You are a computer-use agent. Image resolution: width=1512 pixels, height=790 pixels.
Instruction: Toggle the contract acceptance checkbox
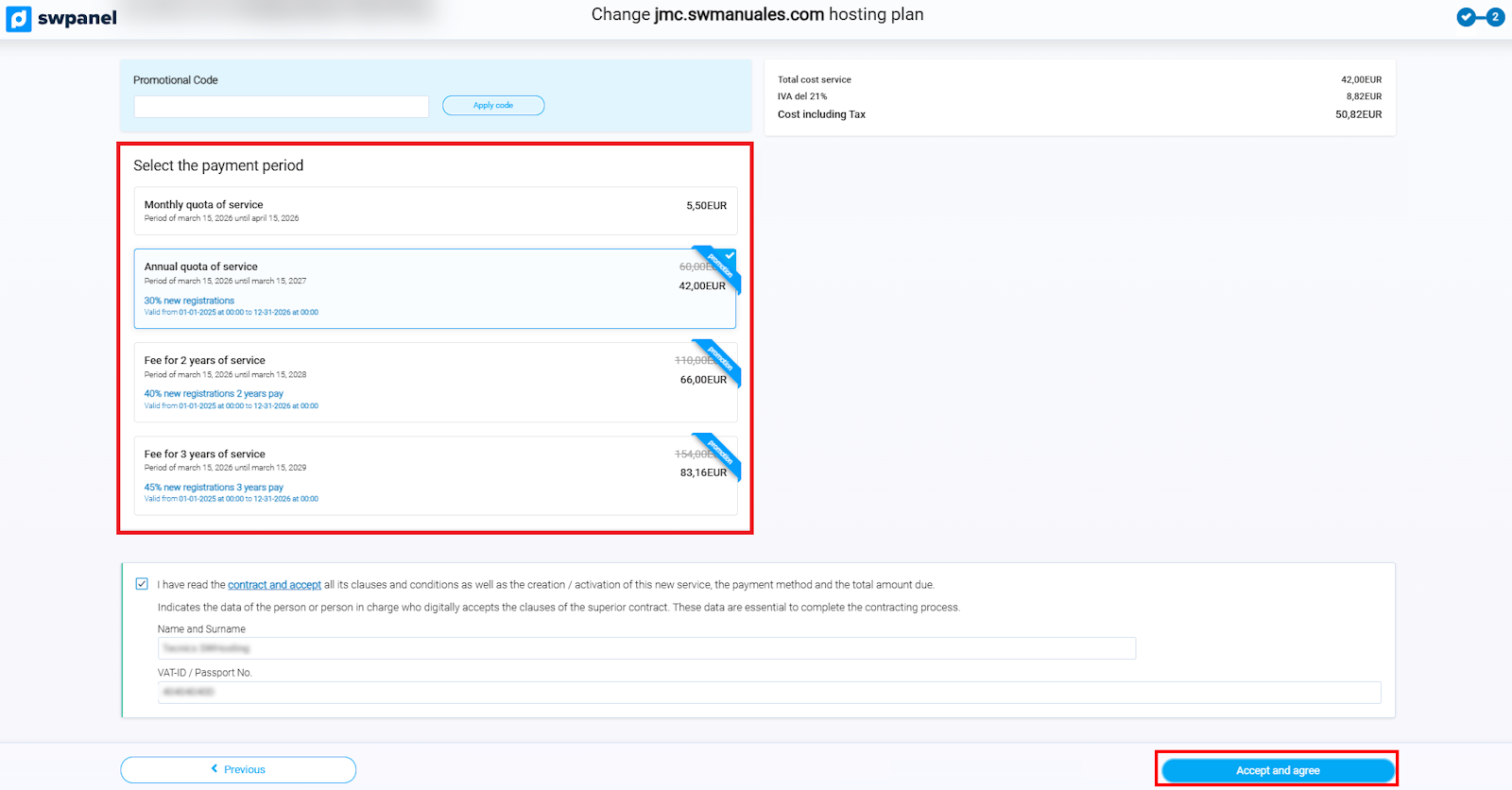tap(142, 584)
